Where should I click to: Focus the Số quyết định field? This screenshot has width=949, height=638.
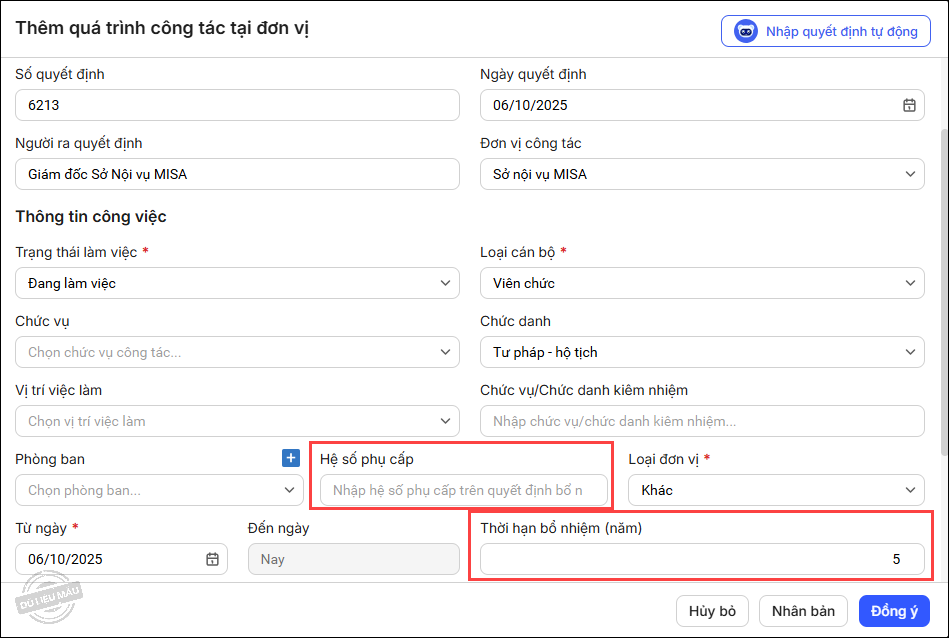[x=237, y=105]
